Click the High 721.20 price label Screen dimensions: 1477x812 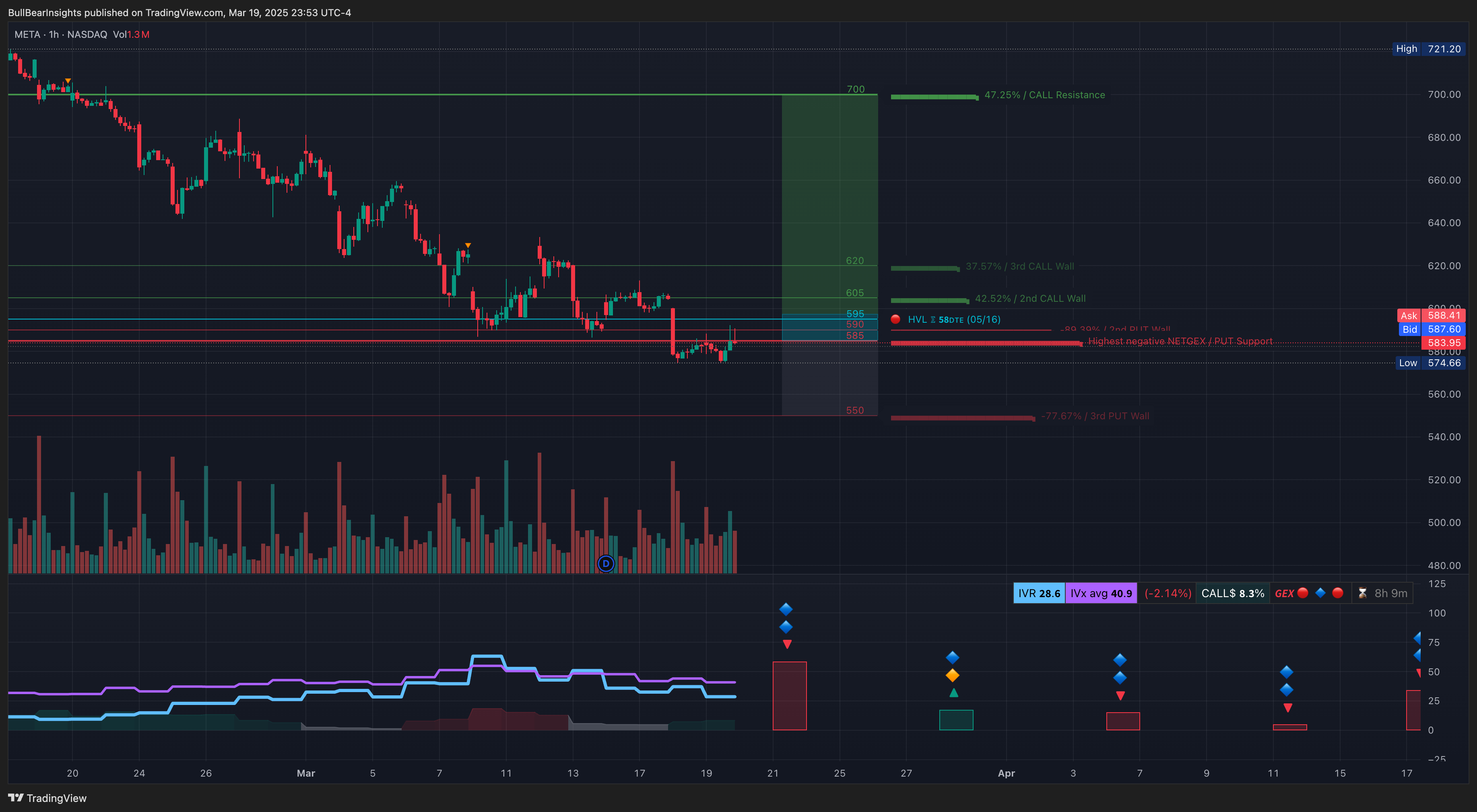click(x=1429, y=49)
